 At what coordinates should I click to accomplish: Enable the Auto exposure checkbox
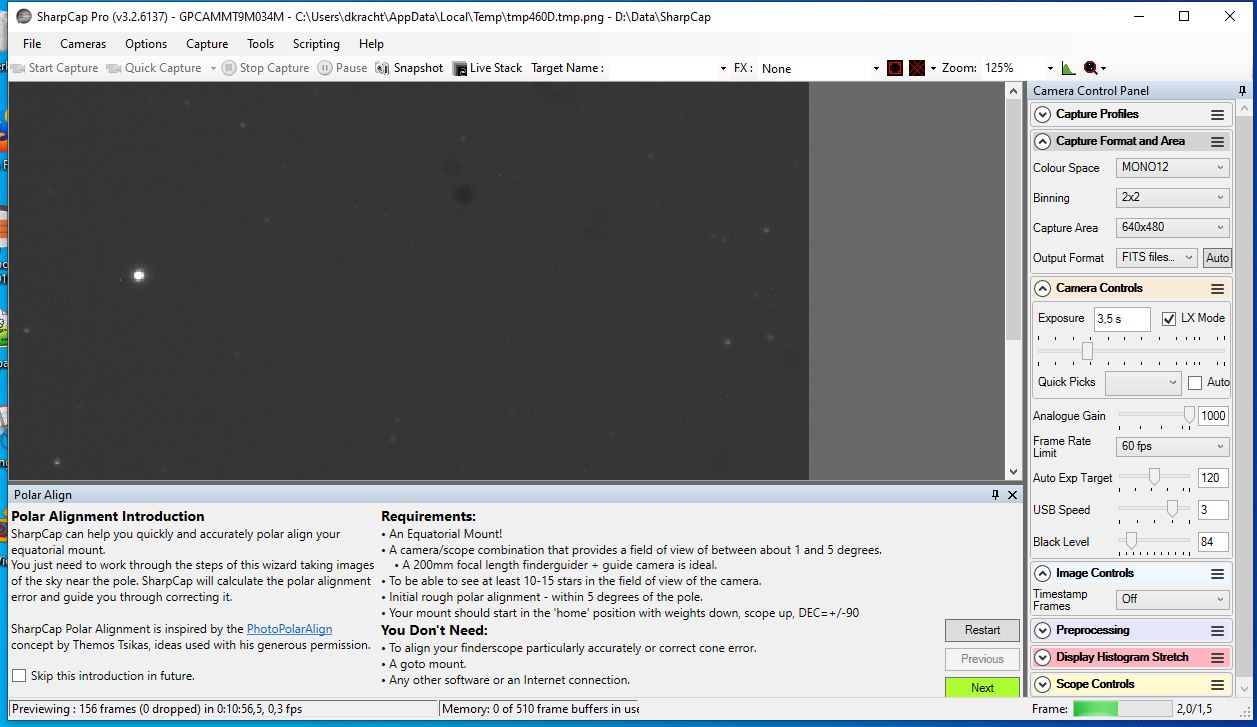point(1195,383)
